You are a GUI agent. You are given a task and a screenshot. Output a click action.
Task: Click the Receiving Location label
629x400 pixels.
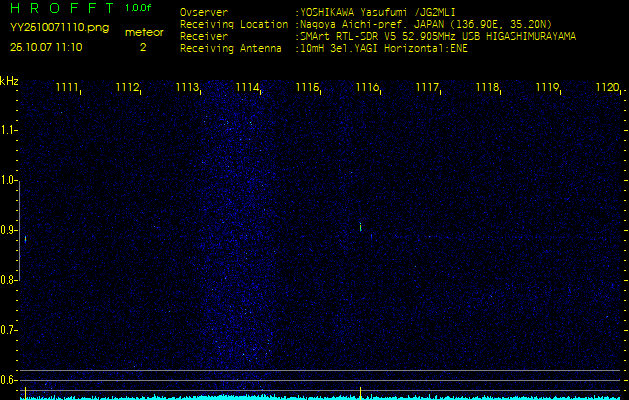234,24
